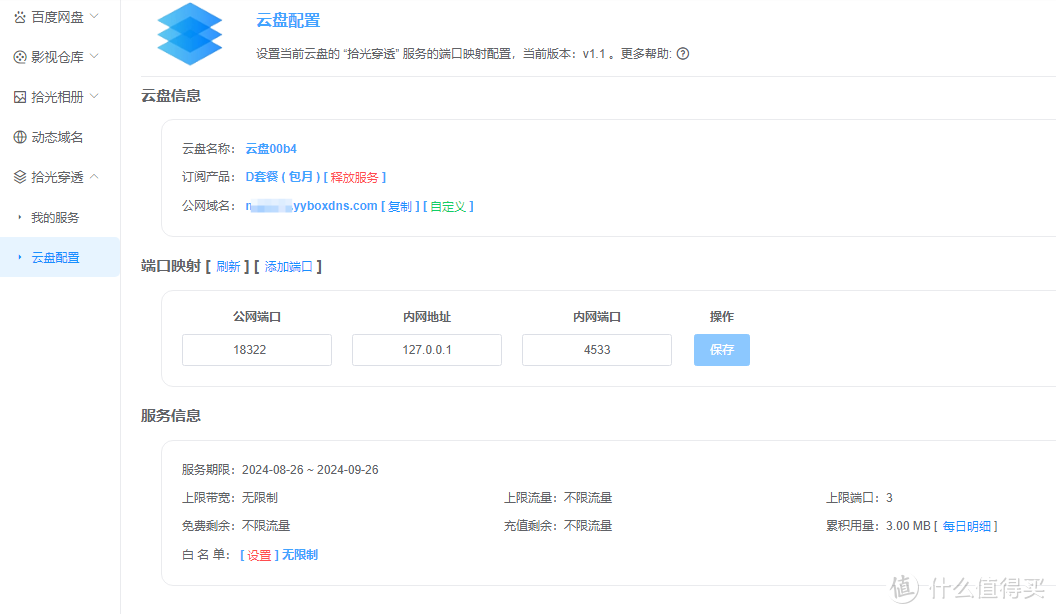Expand the 影视仓库 menu chevron
Image resolution: width=1056 pixels, height=614 pixels.
click(94, 56)
